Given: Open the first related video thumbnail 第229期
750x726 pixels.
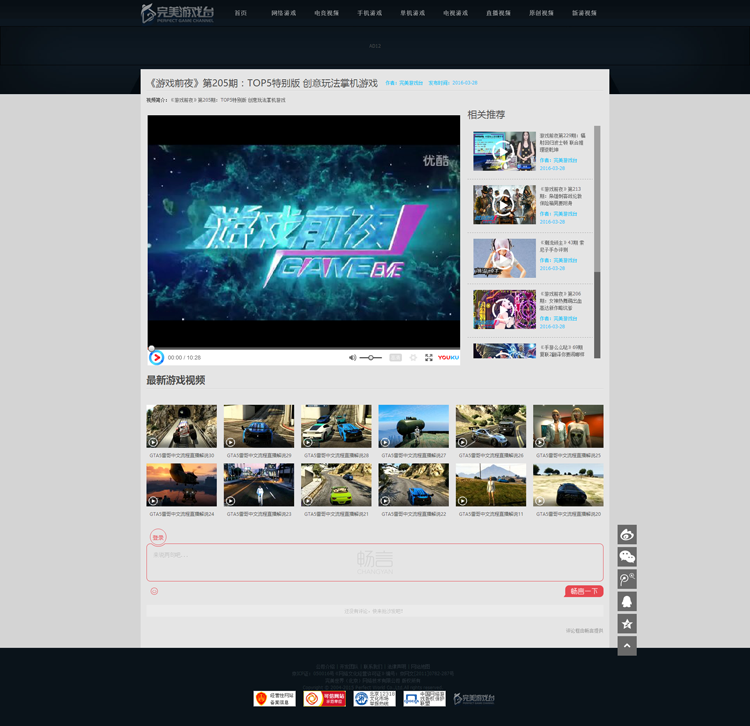Looking at the screenshot, I should tap(505, 151).
